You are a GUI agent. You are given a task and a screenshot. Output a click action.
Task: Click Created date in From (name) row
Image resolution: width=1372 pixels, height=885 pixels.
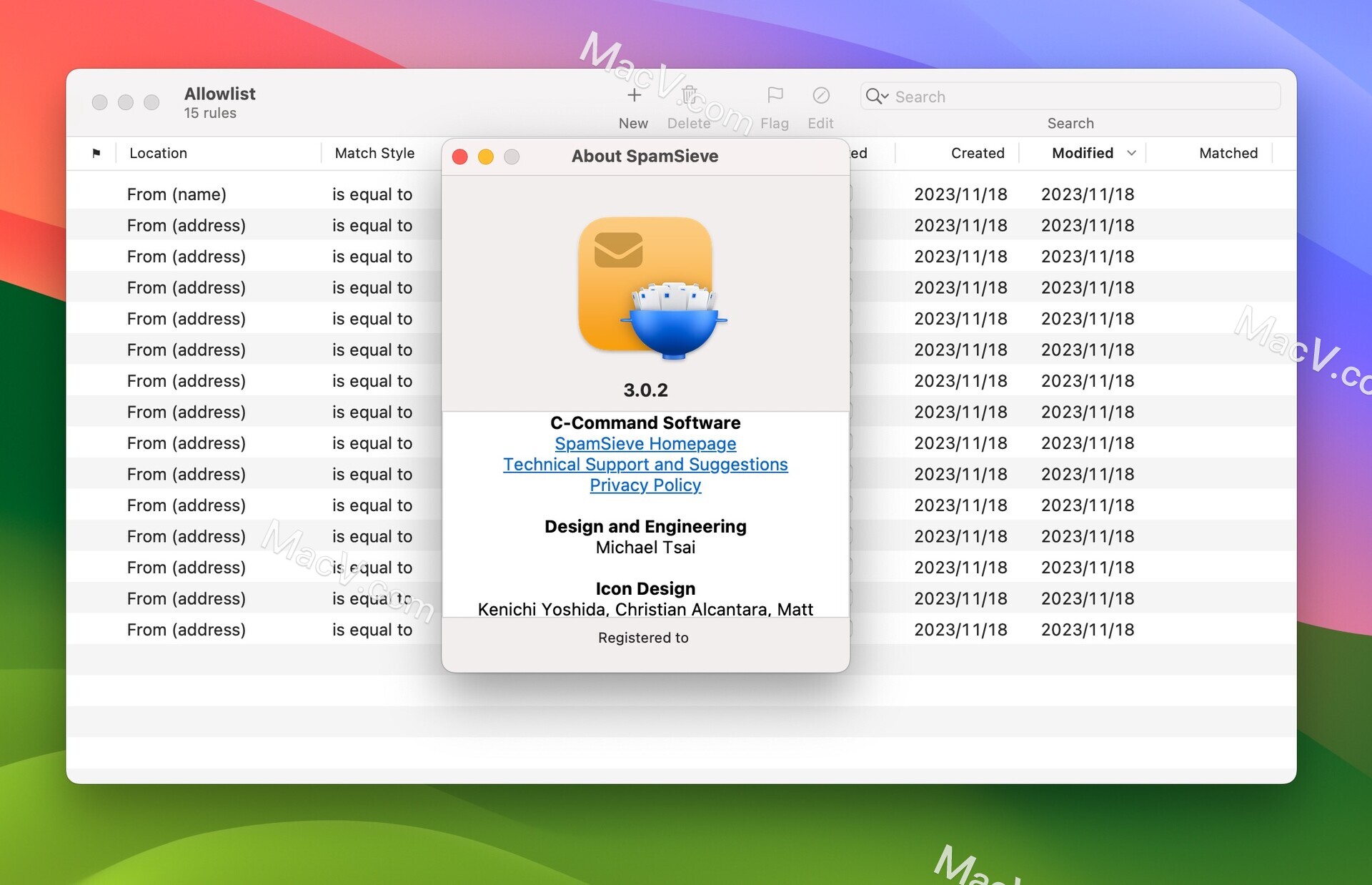(x=960, y=194)
